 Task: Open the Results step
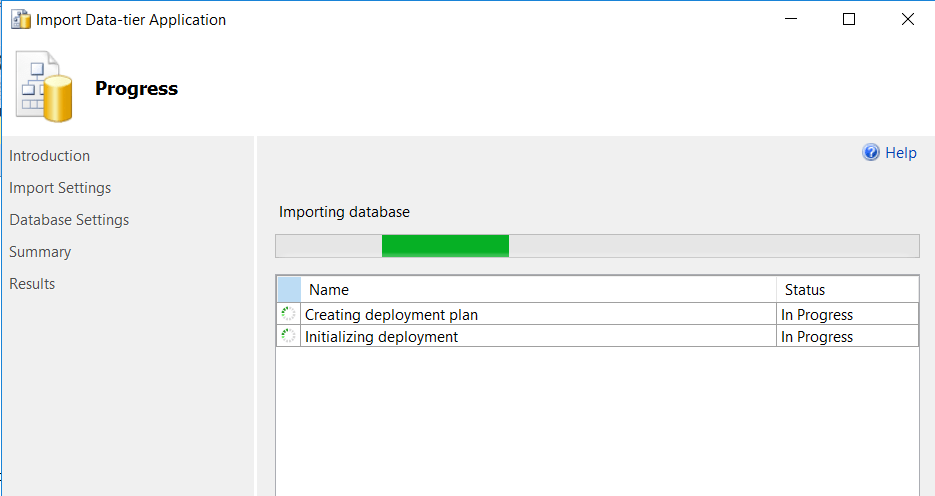tap(32, 284)
